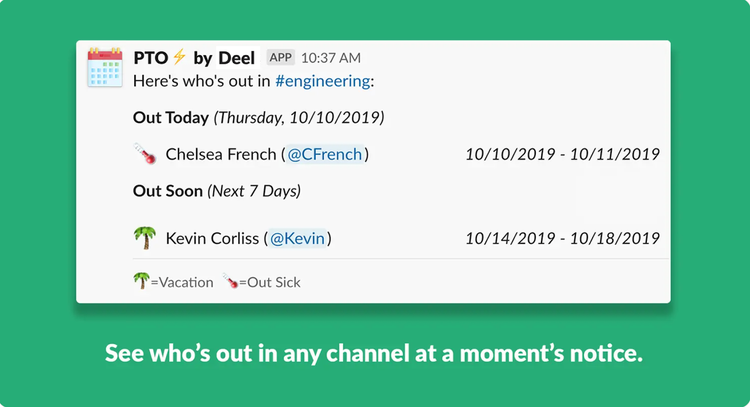Click the =Out Sick legend text
750x407 pixels.
pos(270,282)
